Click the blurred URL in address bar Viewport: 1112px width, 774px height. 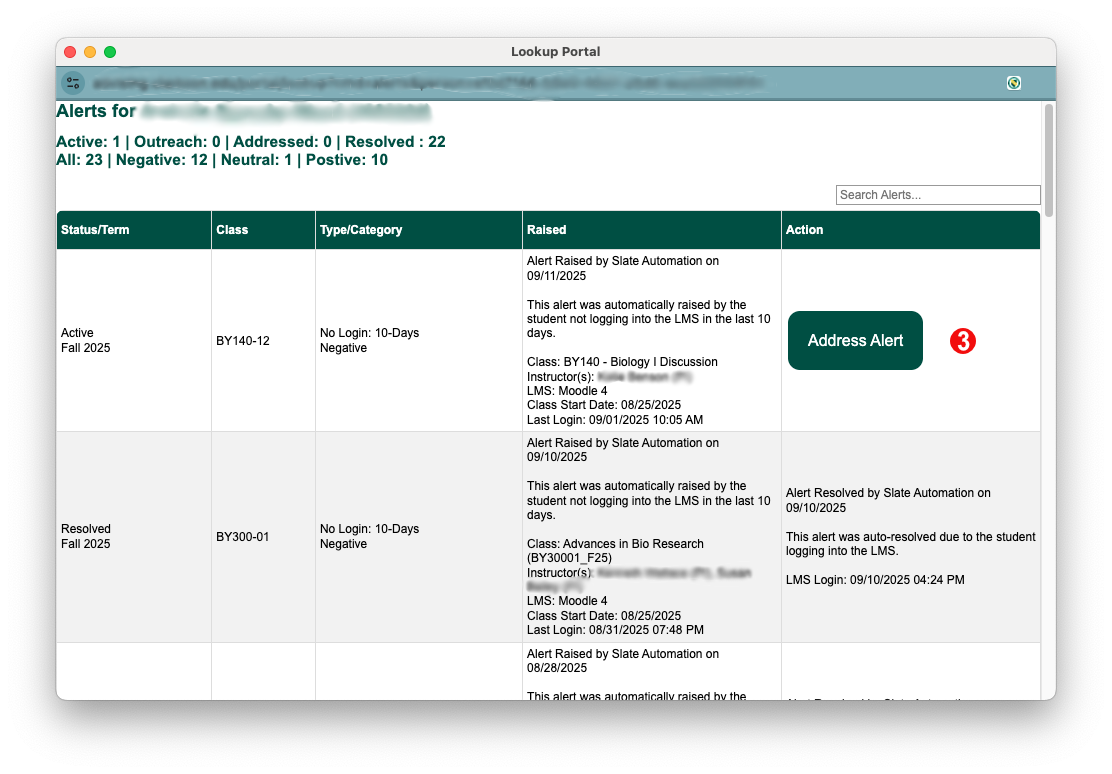(430, 83)
